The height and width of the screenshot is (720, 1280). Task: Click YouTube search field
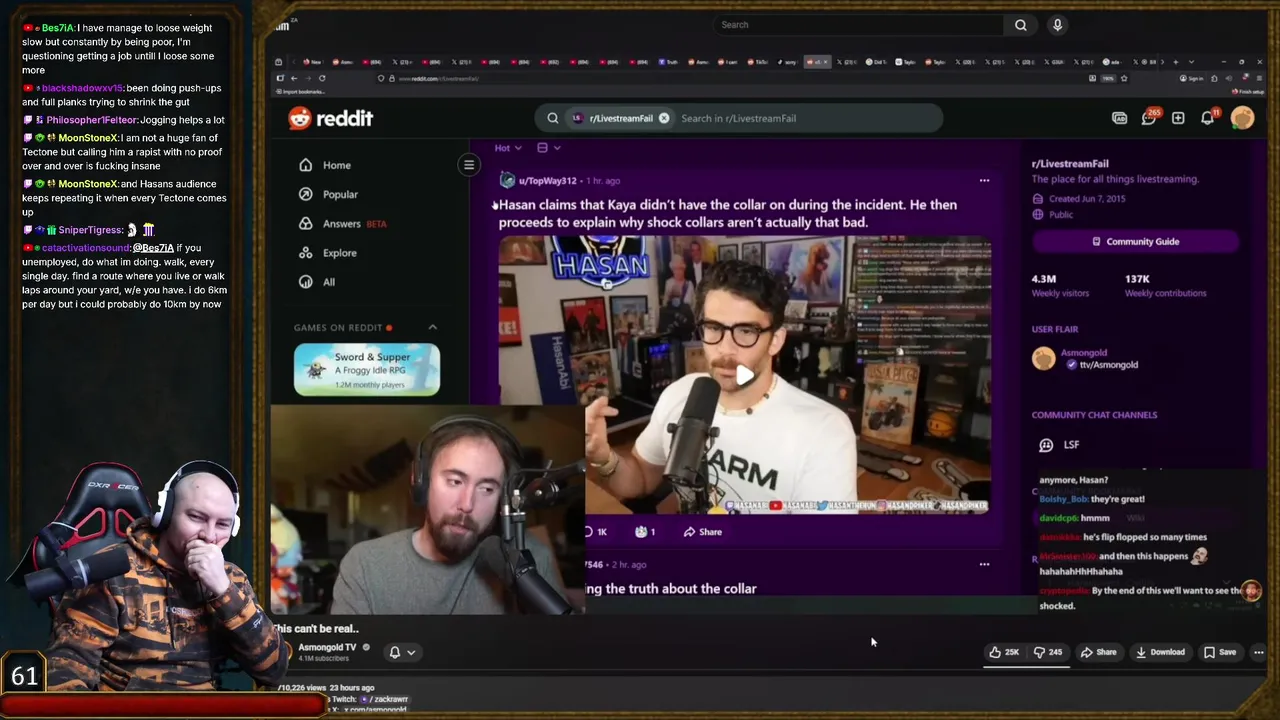point(860,25)
